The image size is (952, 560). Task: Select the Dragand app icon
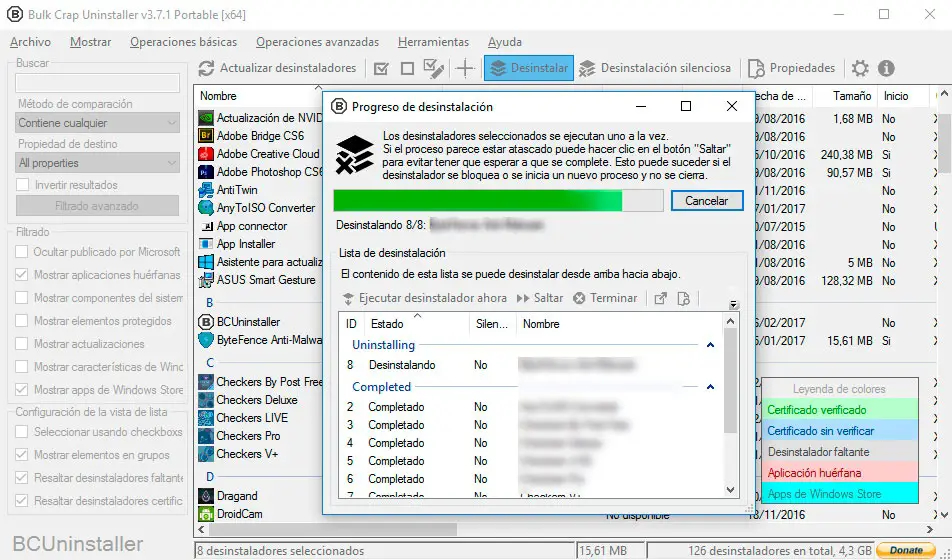click(x=206, y=496)
